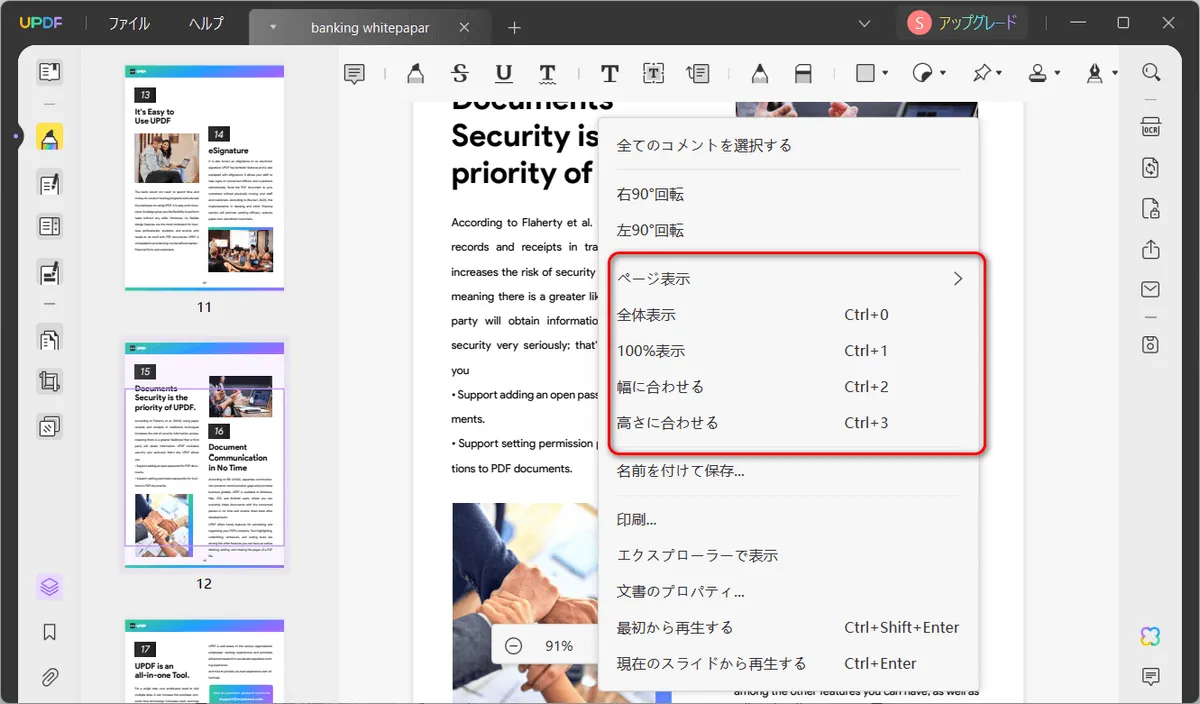Open the Protect PDF lock icon
The width and height of the screenshot is (1200, 704).
(1151, 209)
